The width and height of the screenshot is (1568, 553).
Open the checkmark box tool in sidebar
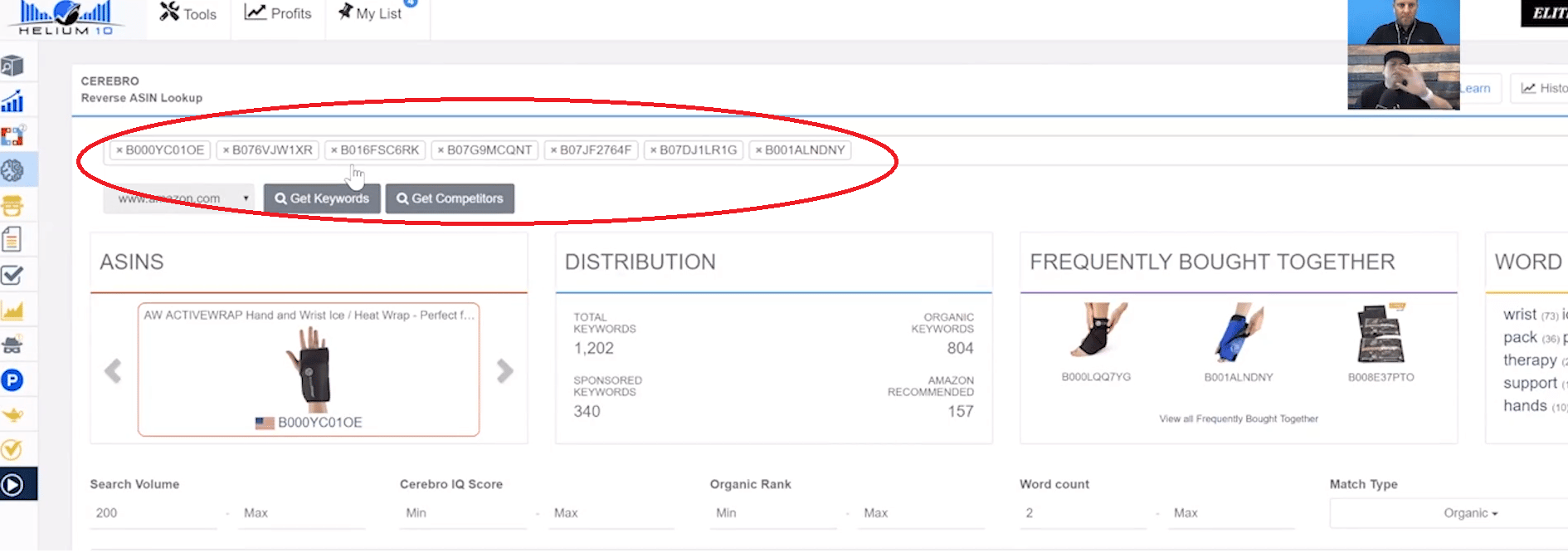12,275
